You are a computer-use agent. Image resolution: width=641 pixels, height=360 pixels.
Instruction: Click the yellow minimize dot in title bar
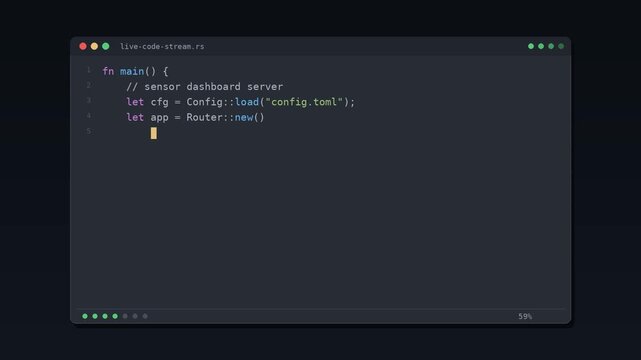tap(94, 46)
